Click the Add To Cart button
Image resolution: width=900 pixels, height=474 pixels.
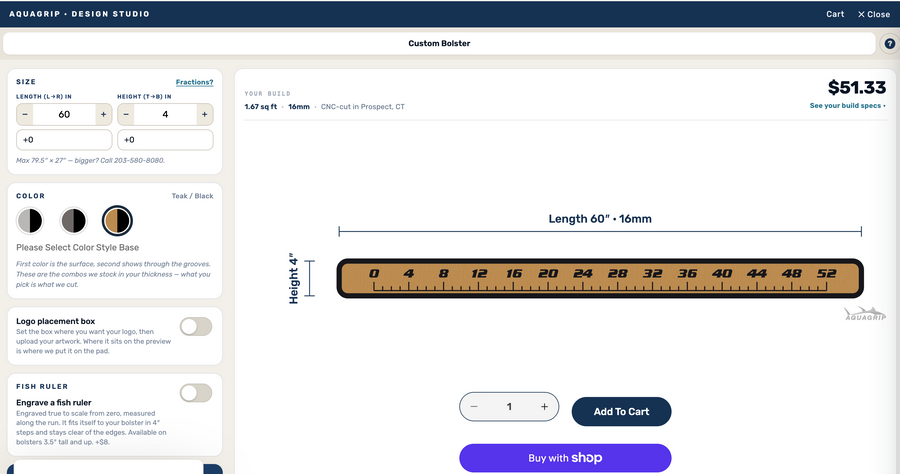pyautogui.click(x=622, y=411)
